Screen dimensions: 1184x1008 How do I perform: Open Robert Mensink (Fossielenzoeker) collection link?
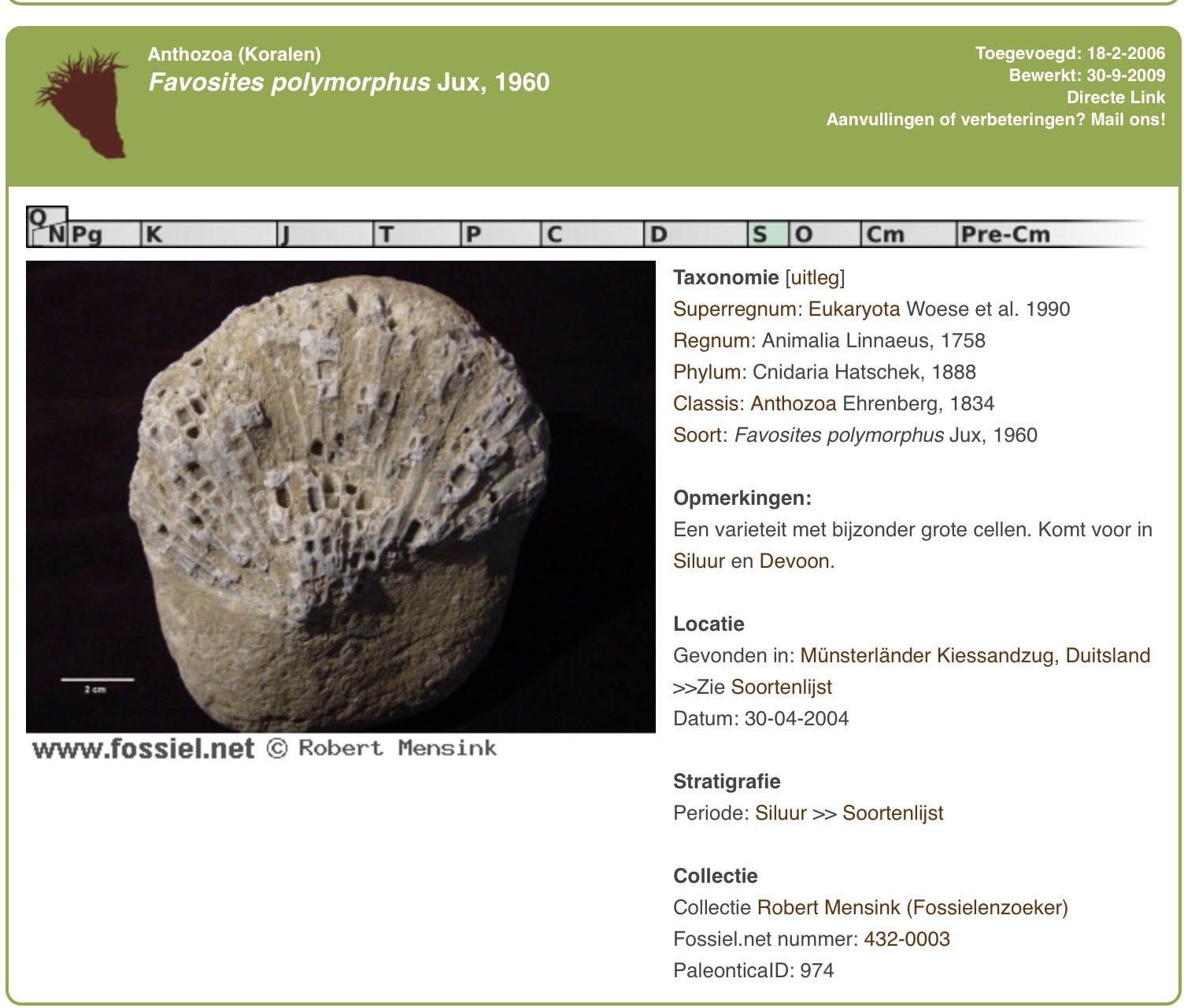(912, 908)
